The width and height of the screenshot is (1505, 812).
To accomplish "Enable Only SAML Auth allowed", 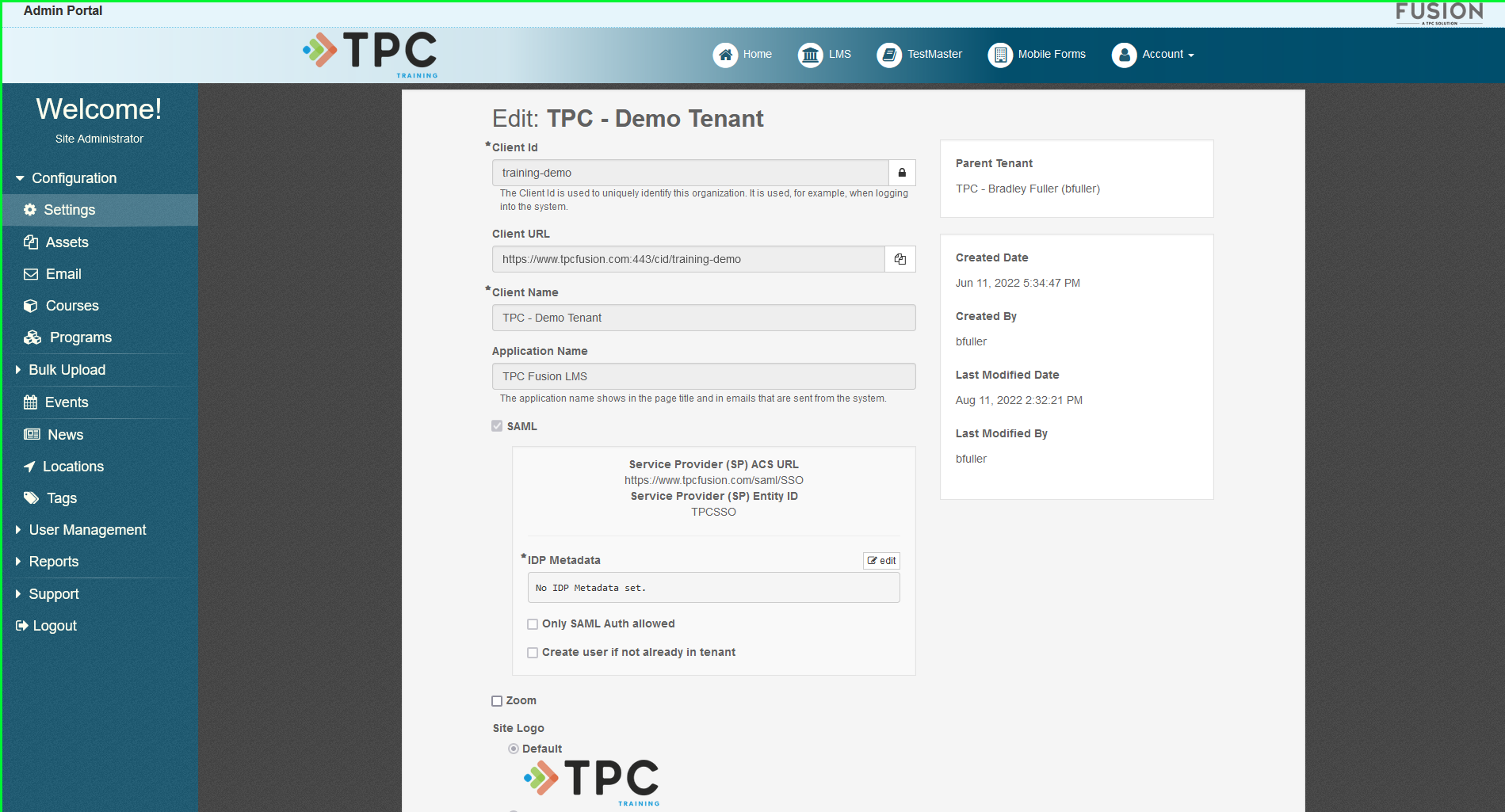I will (x=532, y=624).
